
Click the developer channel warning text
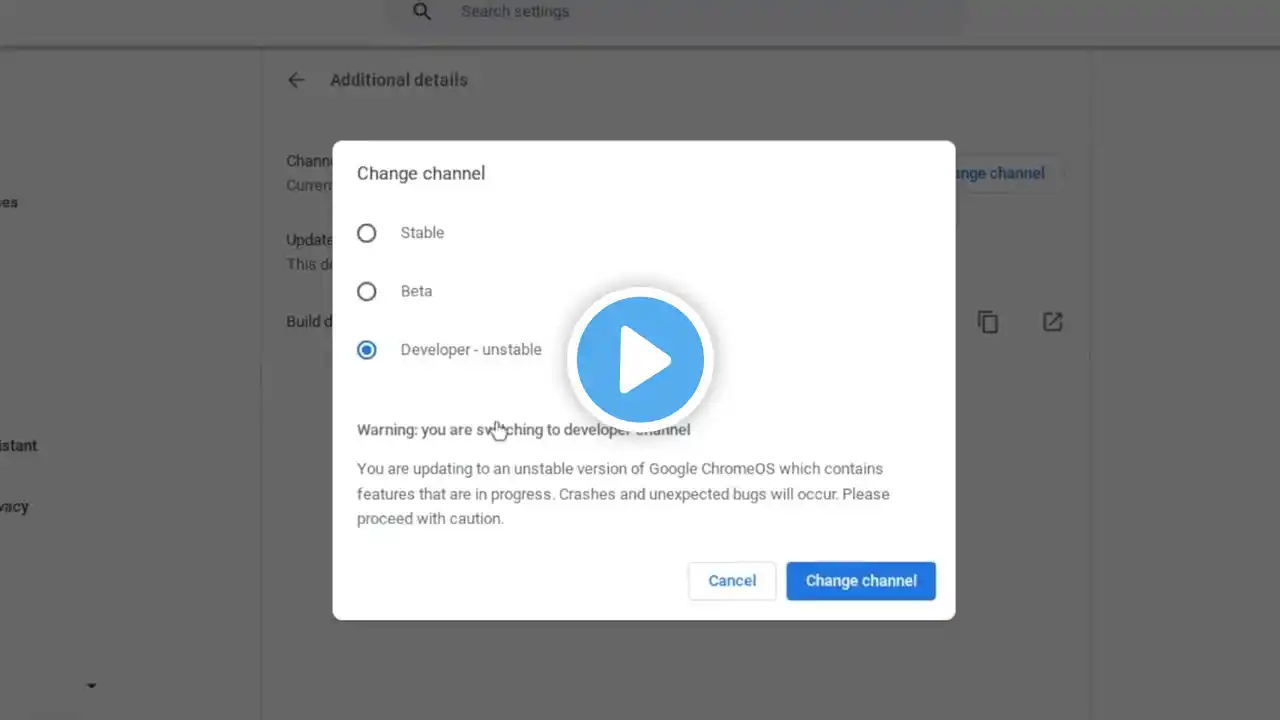pyautogui.click(x=523, y=430)
